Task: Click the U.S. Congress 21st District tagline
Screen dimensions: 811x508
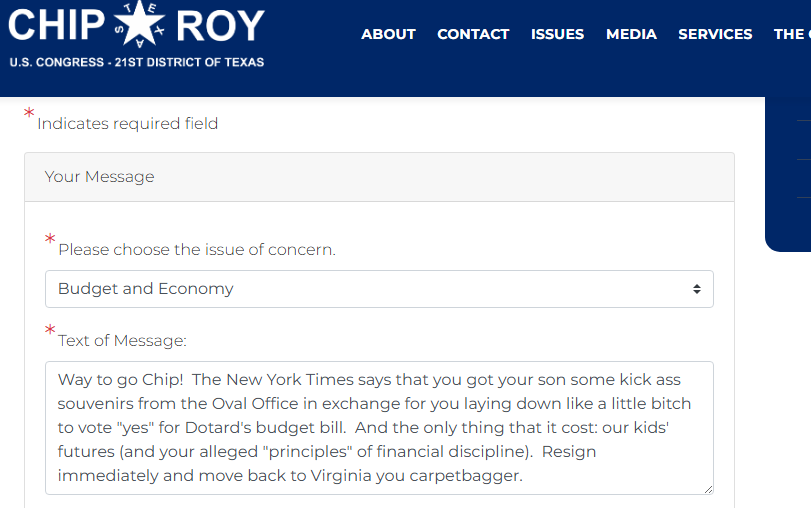Action: (137, 62)
